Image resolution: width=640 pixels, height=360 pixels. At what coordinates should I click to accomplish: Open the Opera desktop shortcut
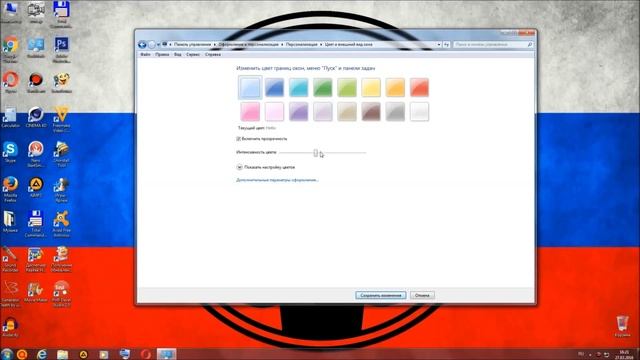point(11,82)
